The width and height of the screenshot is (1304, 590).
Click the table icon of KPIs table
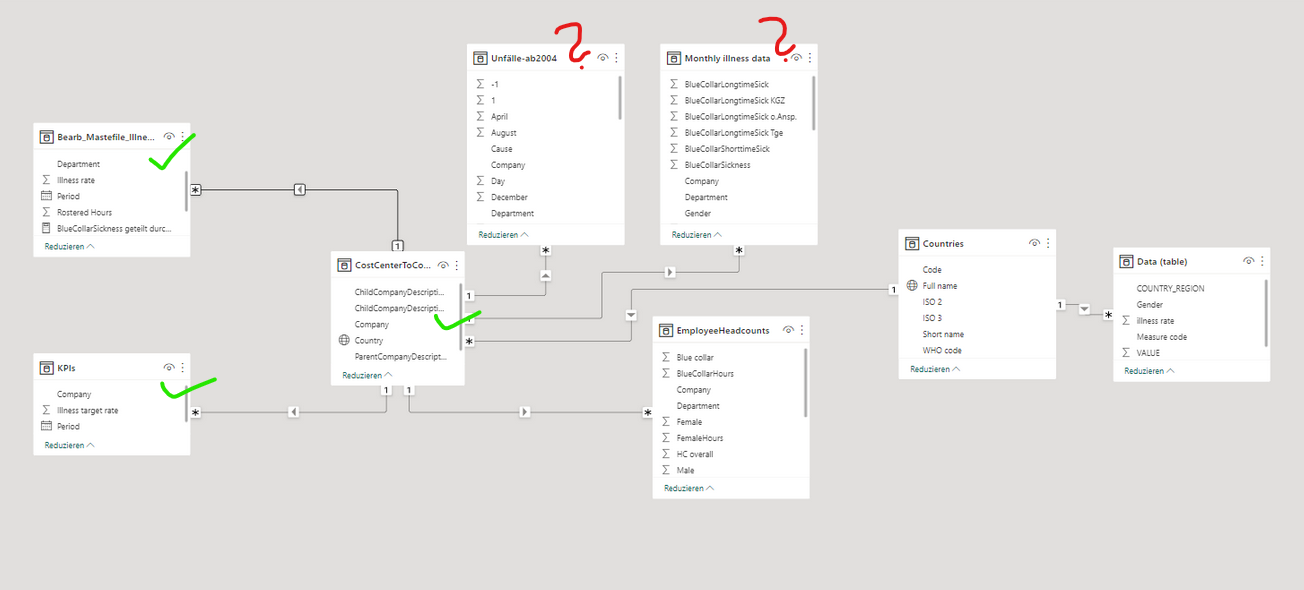tap(46, 368)
